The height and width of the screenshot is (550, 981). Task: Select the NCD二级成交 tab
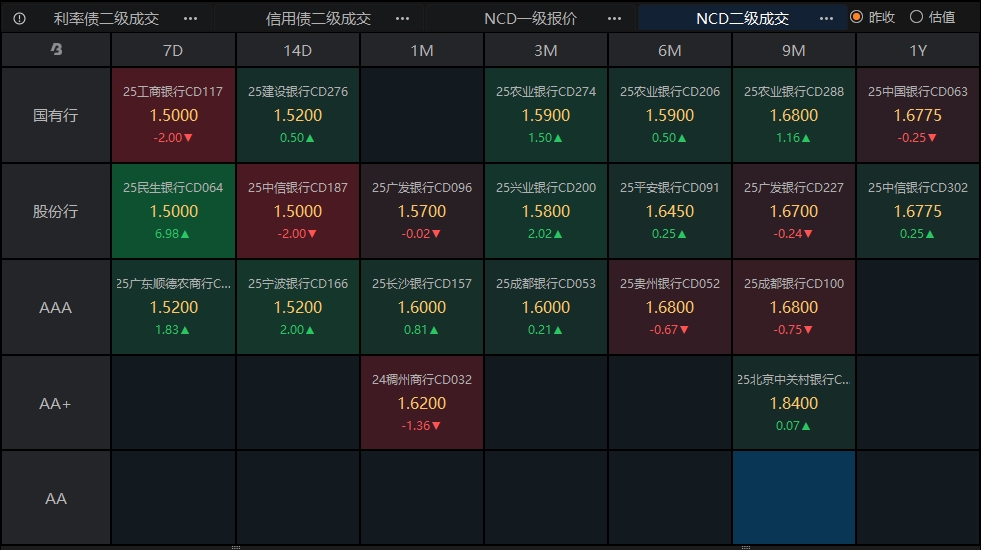click(743, 19)
